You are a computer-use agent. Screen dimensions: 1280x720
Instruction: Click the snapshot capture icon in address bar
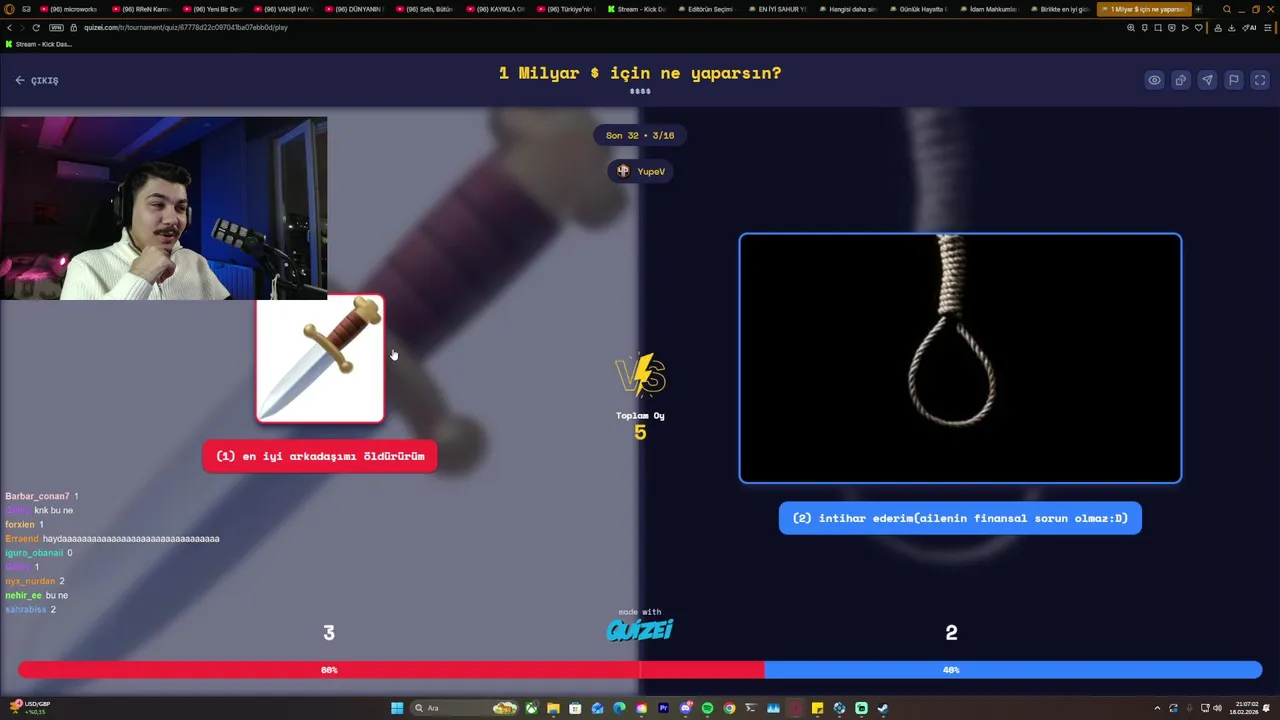pyautogui.click(x=1158, y=27)
